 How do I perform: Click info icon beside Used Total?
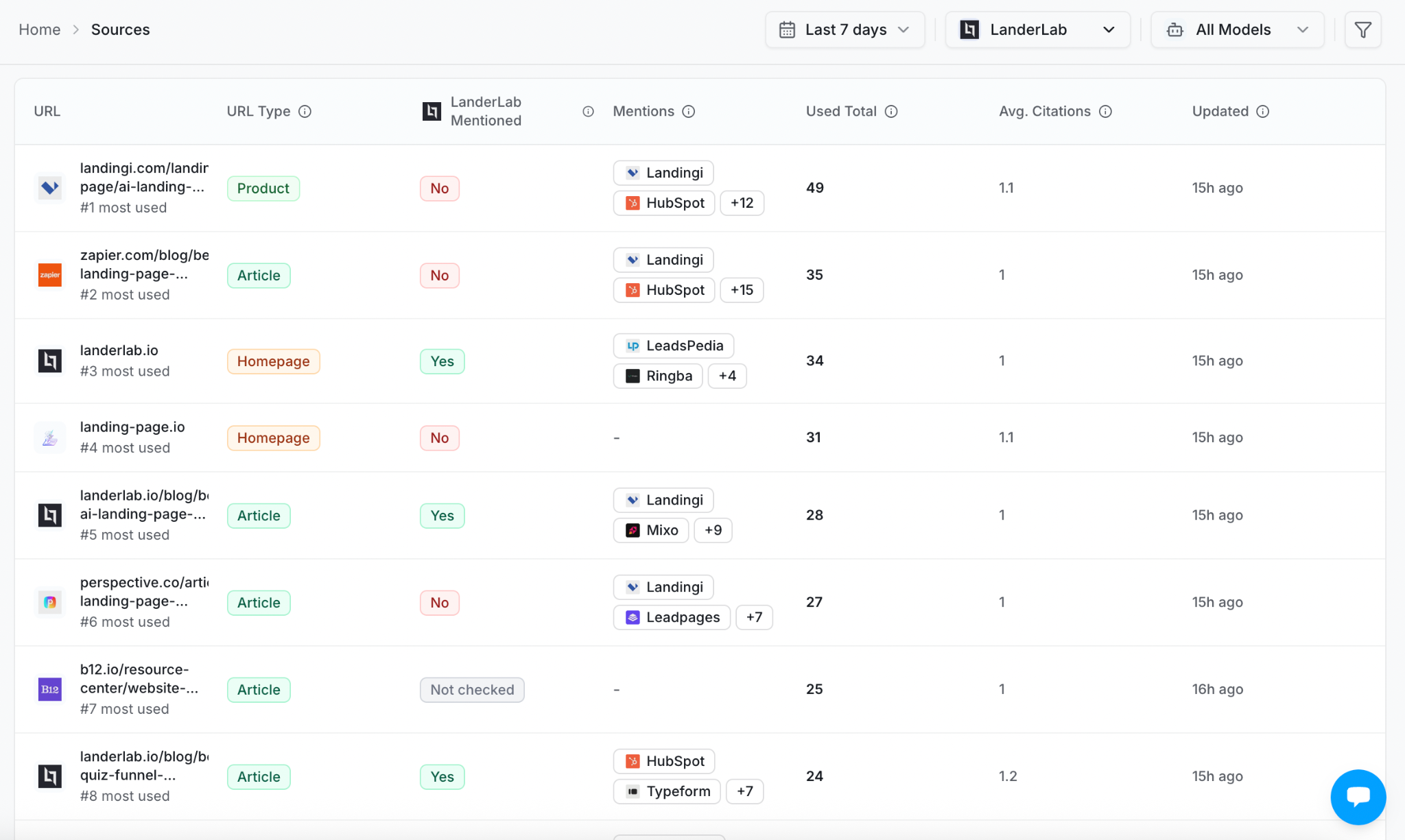pos(891,111)
